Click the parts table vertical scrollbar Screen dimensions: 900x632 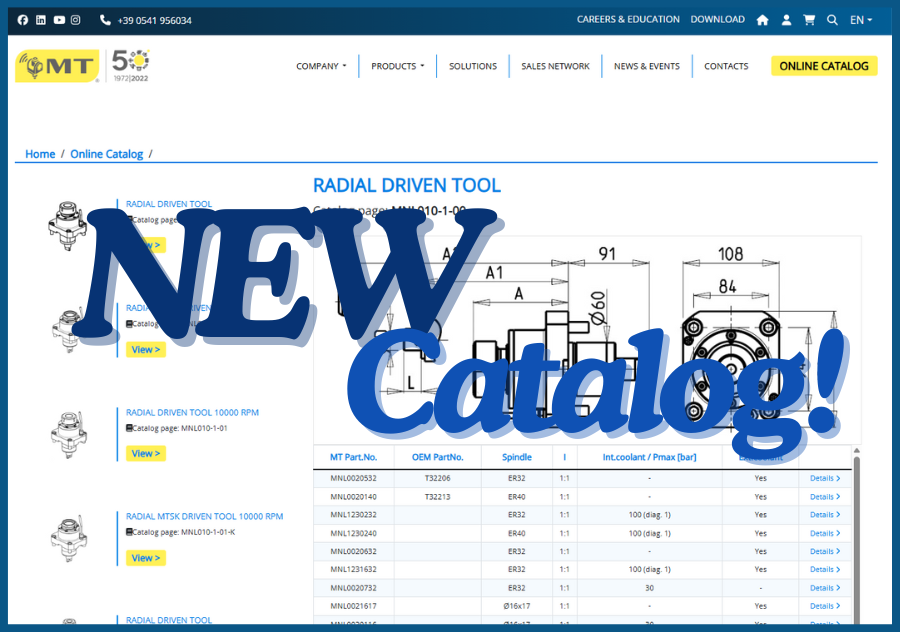coord(856,530)
